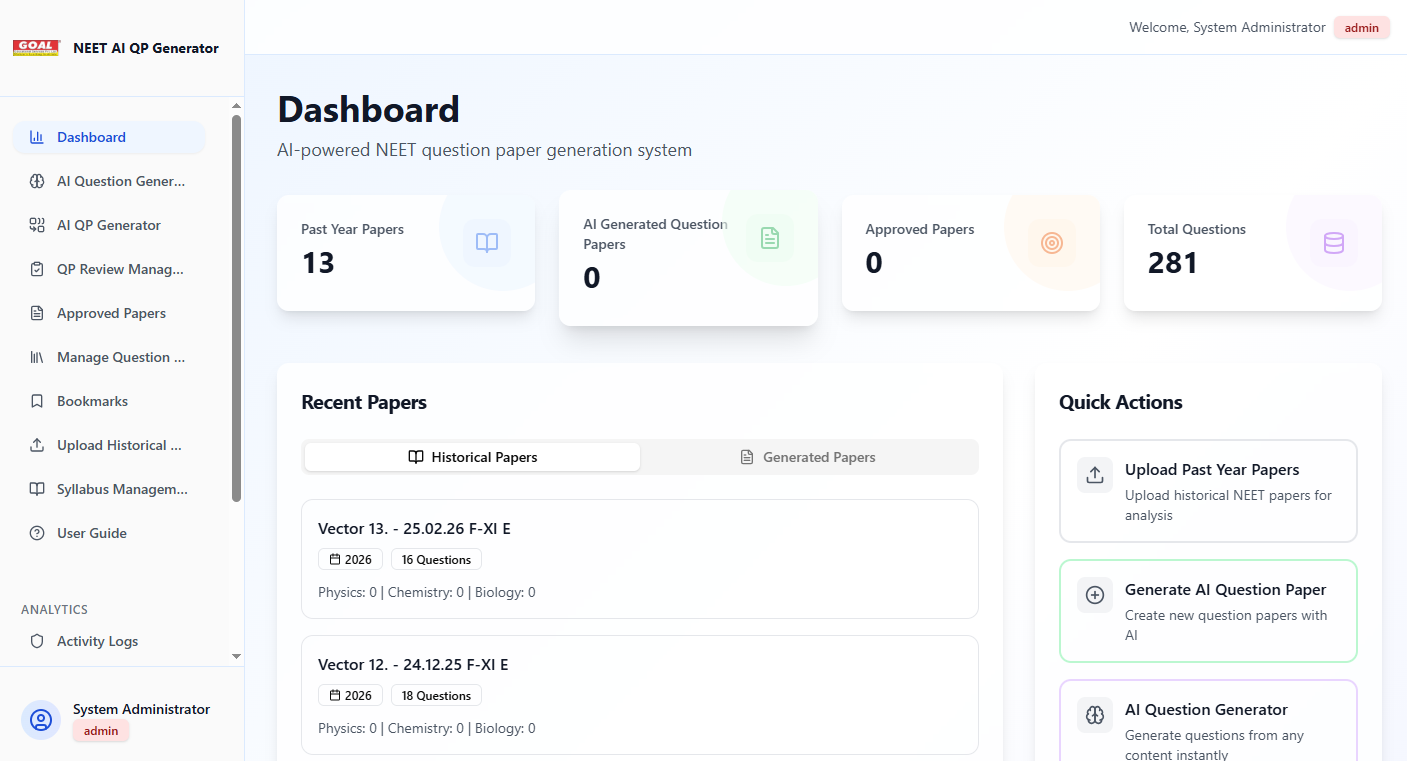Click the 18 Questions badge
Screen dimensions: 1407x761
click(436, 696)
